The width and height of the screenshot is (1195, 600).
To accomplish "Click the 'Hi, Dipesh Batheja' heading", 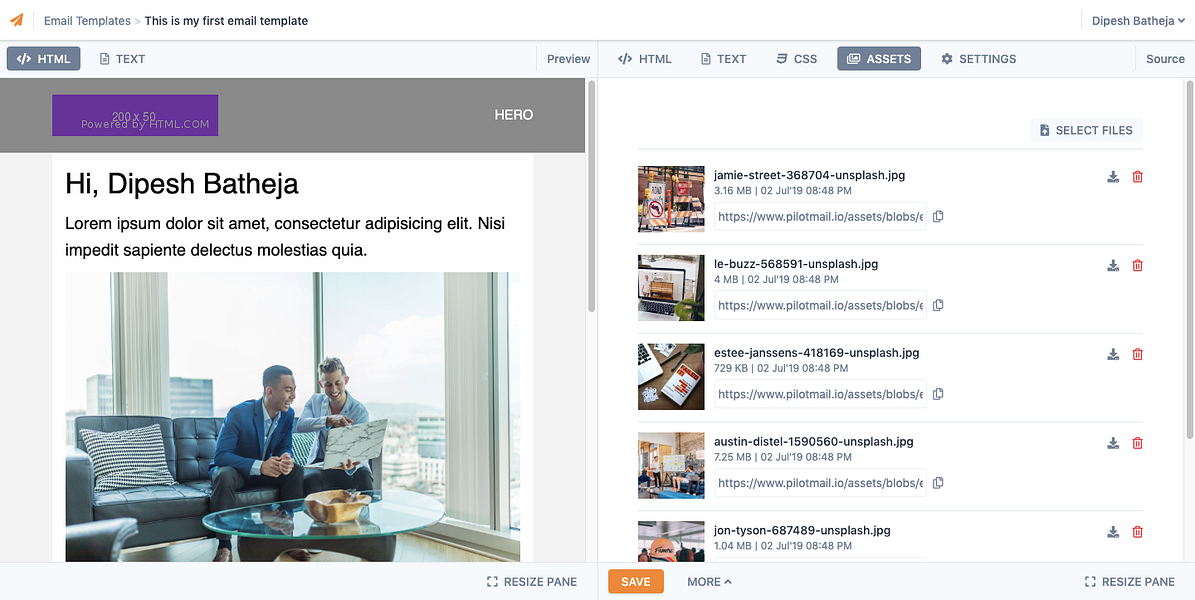I will 182,184.
